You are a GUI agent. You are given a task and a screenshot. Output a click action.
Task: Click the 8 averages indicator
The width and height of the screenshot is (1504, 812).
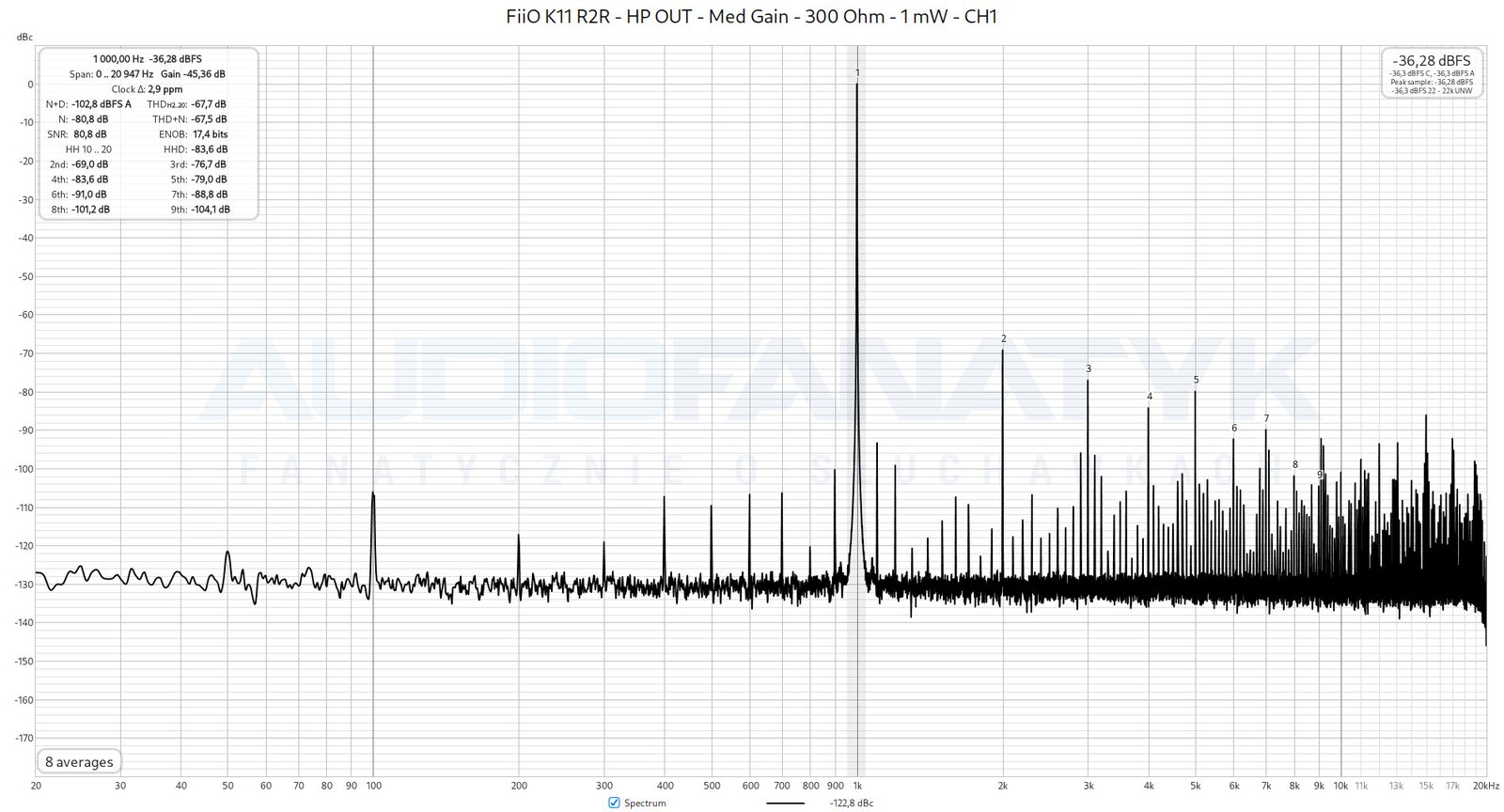click(79, 762)
